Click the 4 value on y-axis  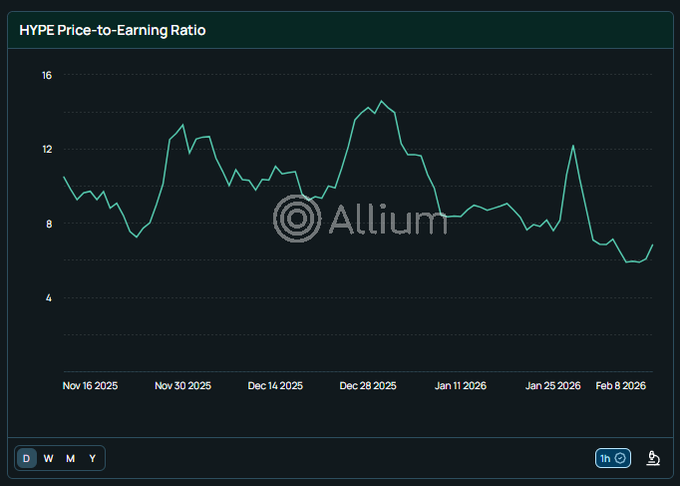47,298
